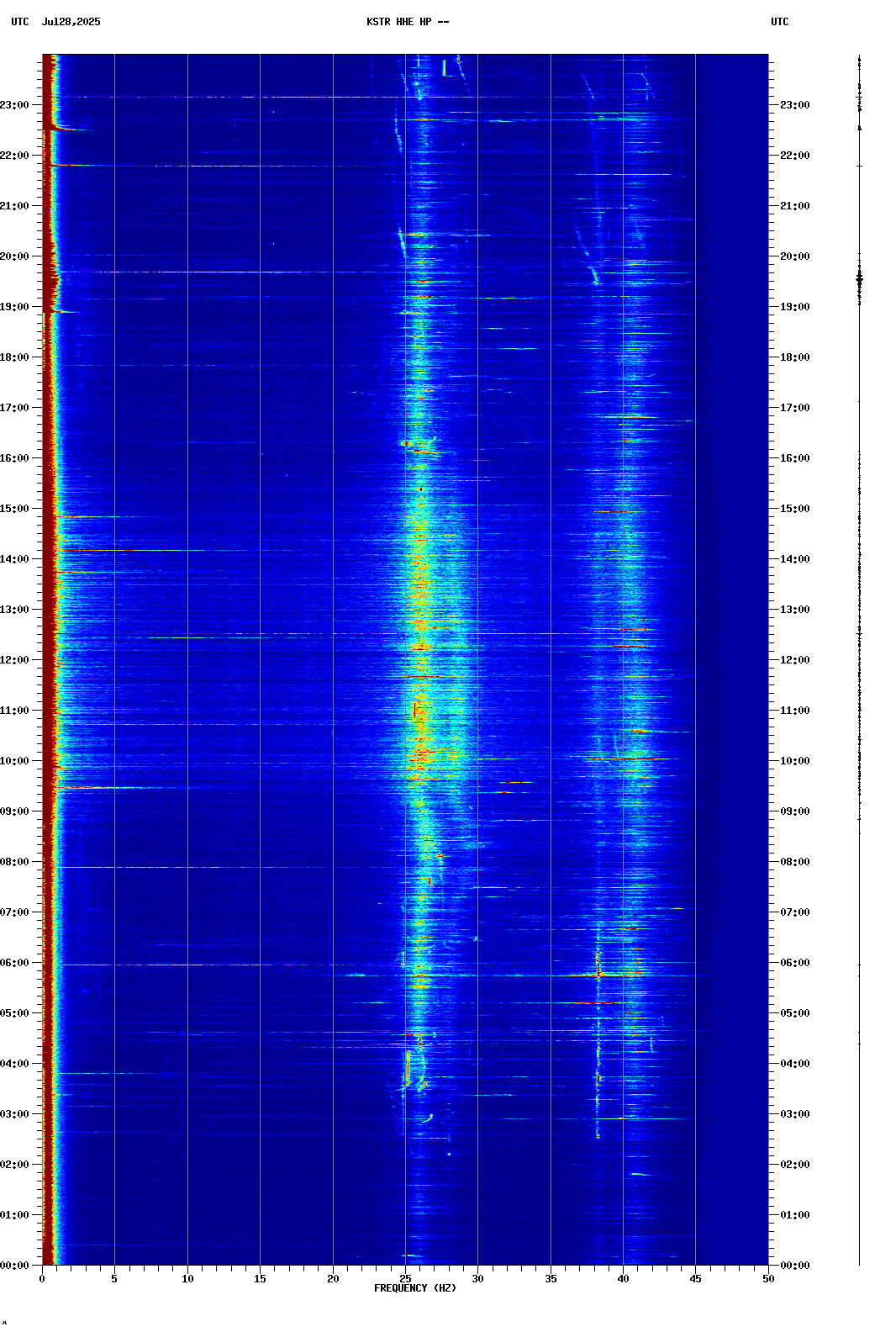Viewport: 896px width, 1332px height.
Task: Click the 14:00 label on the left time axis
Action: click(x=14, y=559)
